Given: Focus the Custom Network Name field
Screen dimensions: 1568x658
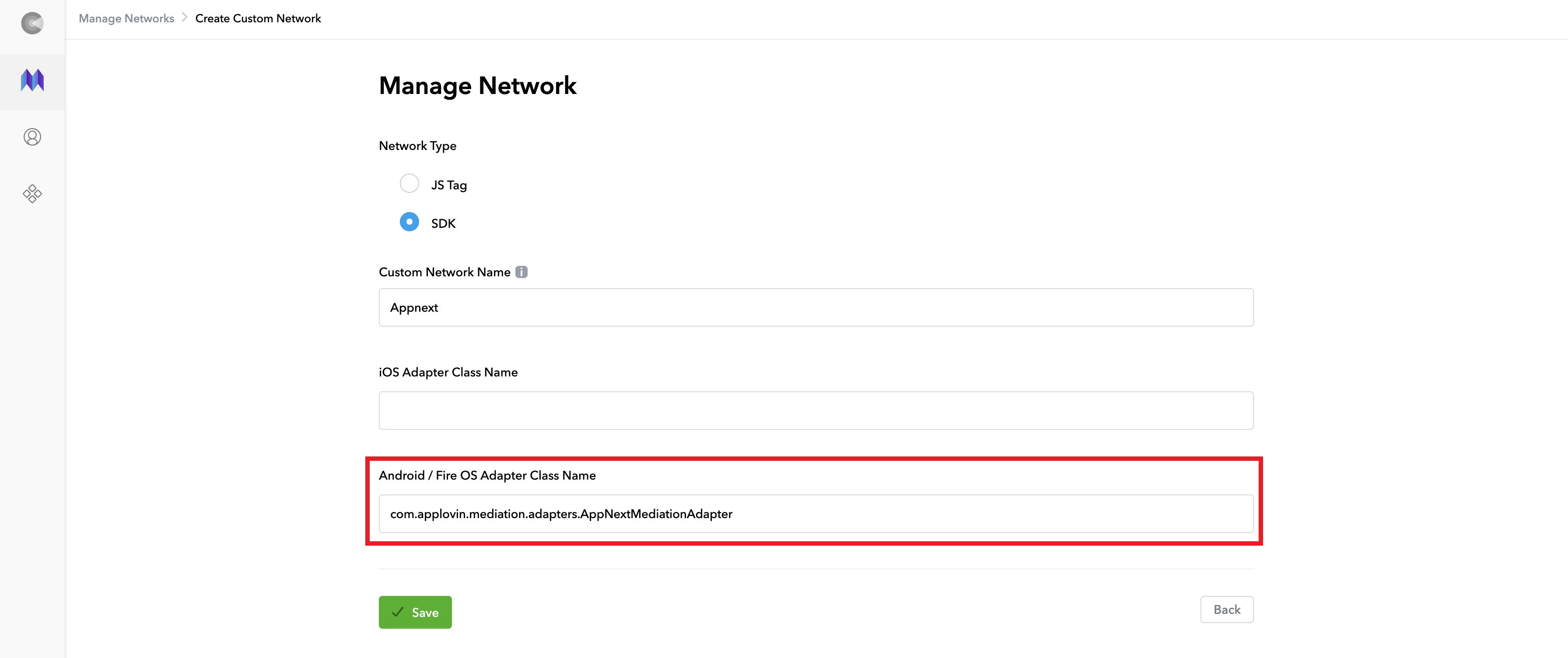Looking at the screenshot, I should pyautogui.click(x=815, y=308).
